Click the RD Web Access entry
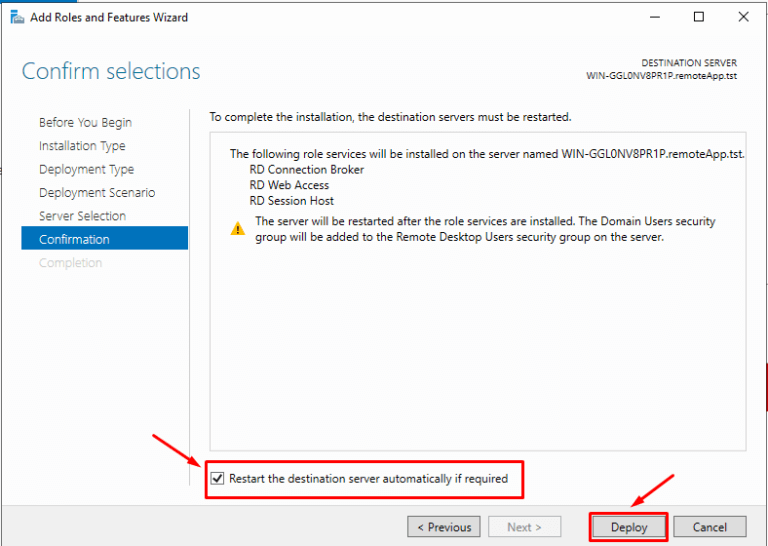The height and width of the screenshot is (546, 768). [x=289, y=185]
